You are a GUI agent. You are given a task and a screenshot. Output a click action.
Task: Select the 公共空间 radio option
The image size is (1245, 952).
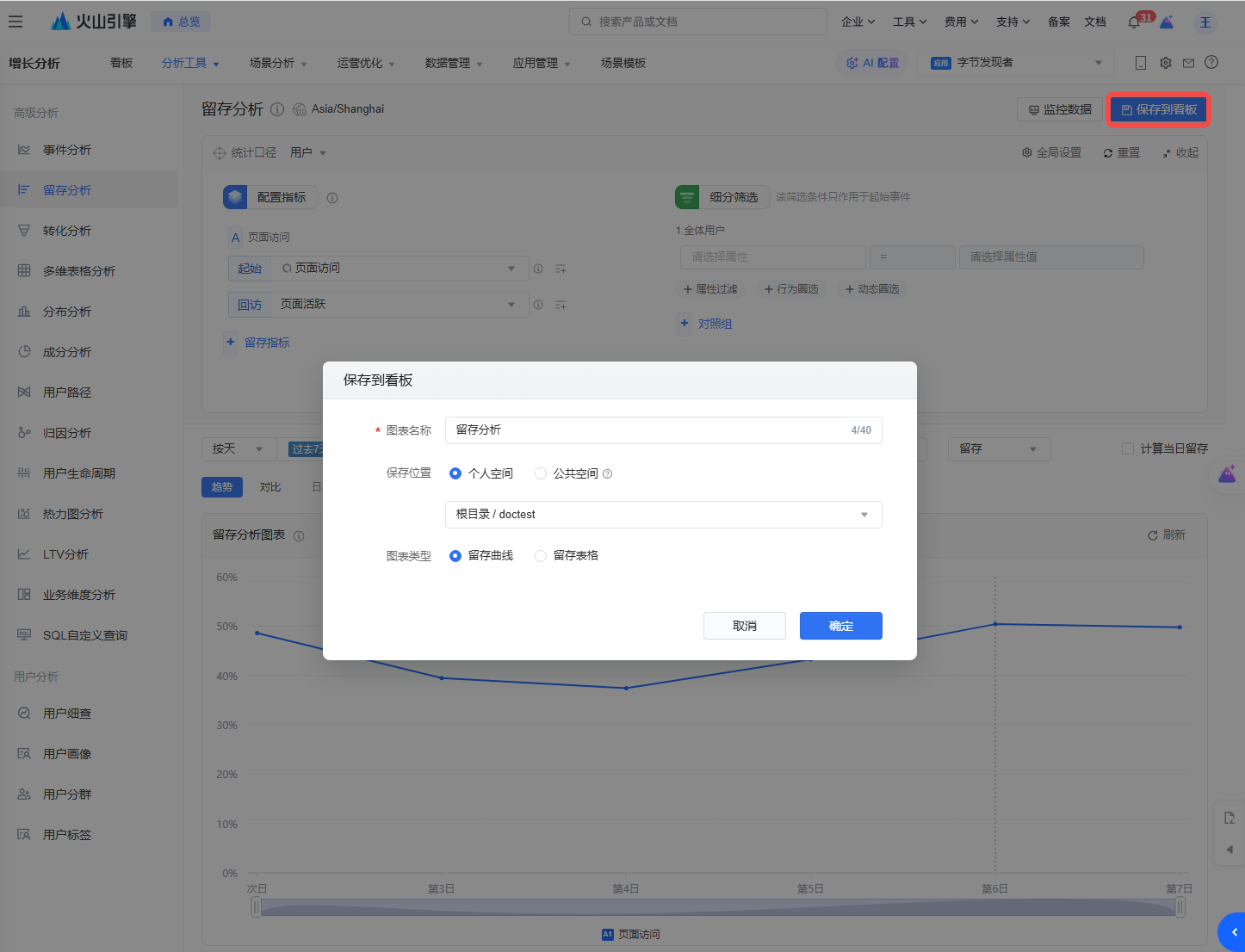coord(541,473)
